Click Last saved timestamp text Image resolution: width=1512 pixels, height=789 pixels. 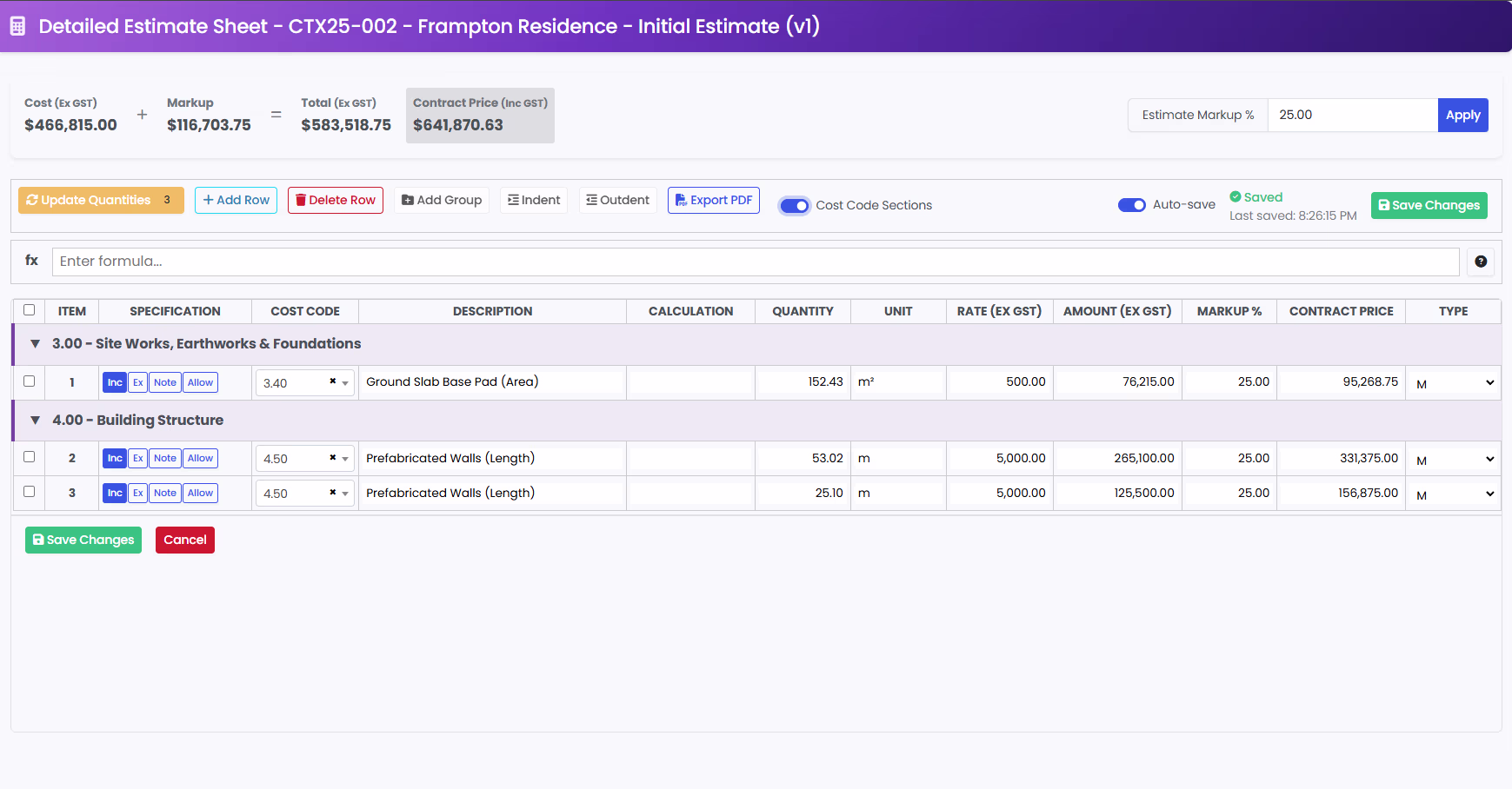tap(1293, 215)
